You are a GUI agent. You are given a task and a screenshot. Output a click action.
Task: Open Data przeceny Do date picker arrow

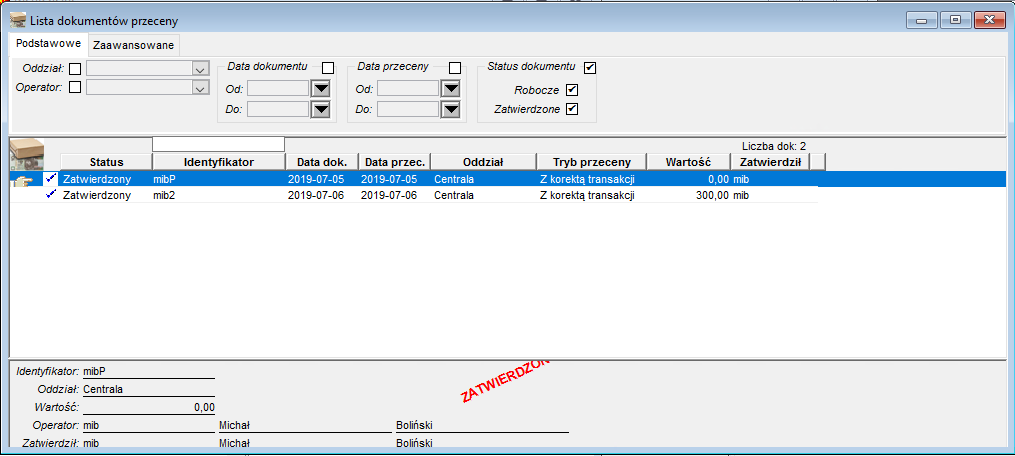pos(450,110)
